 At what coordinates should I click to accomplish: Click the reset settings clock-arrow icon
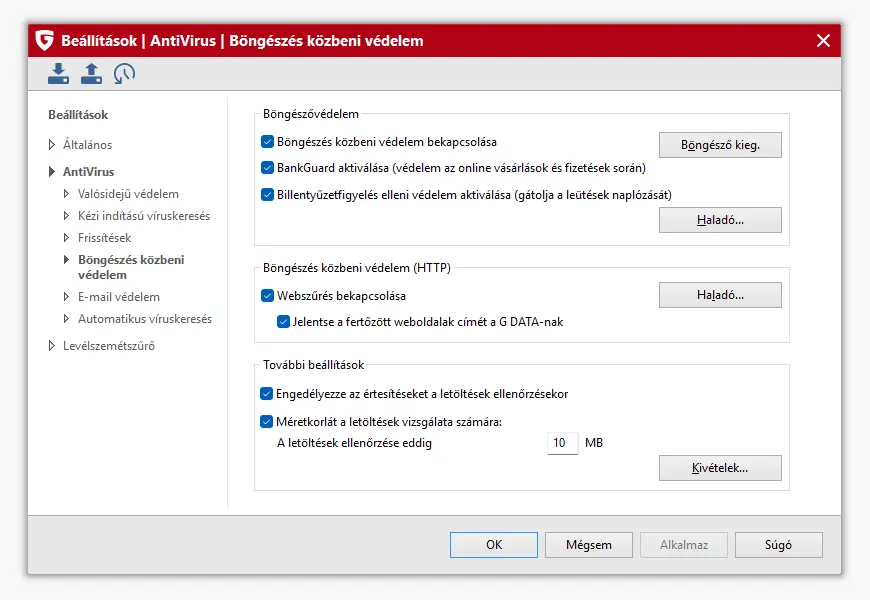(124, 73)
